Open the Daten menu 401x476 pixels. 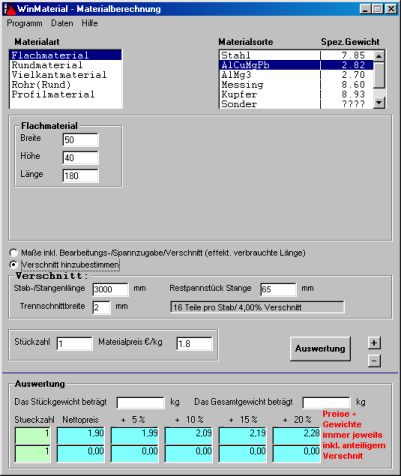coord(62,23)
